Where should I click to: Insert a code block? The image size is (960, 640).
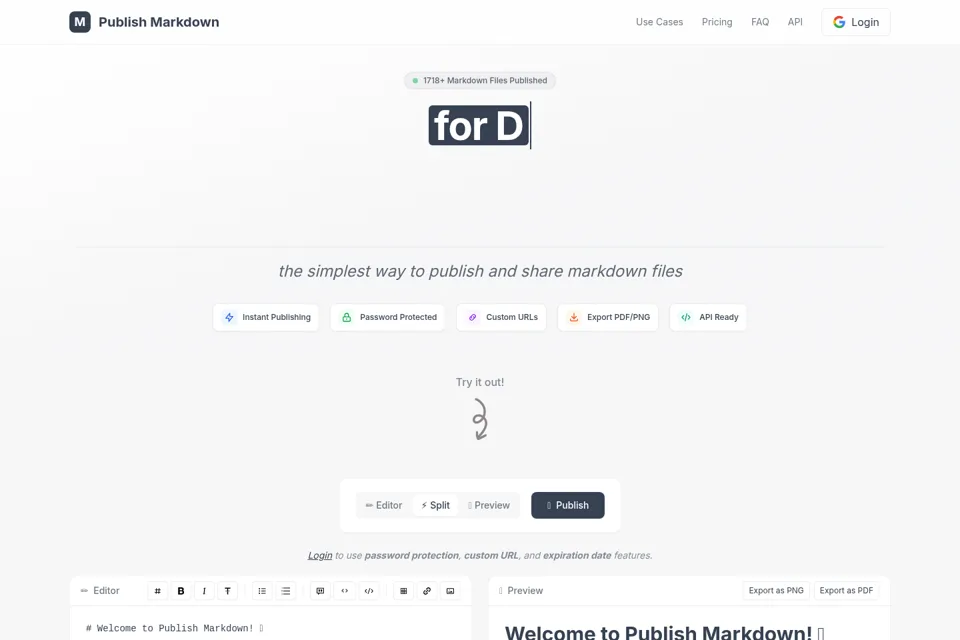tap(369, 591)
